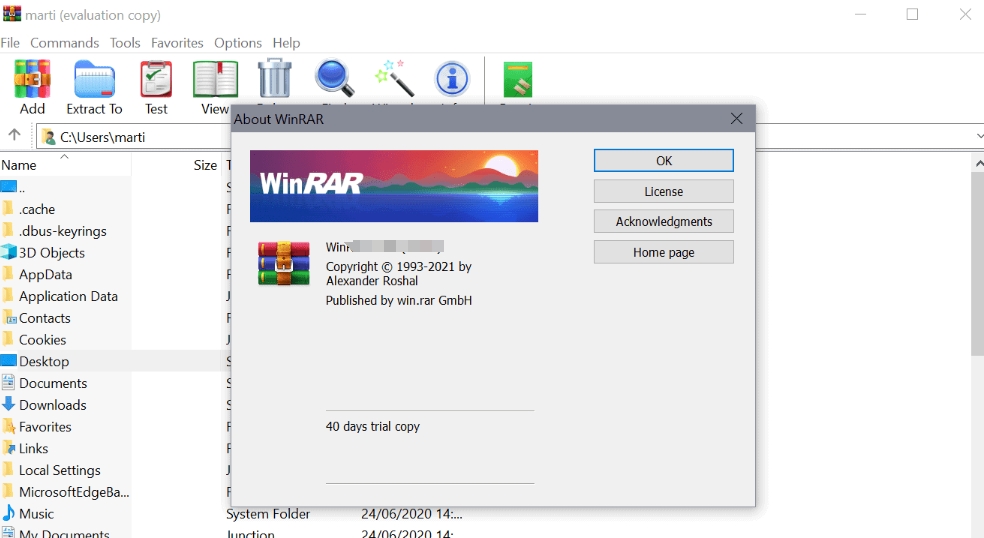Close the About WinRAR dialog
The image size is (984, 538).
click(x=736, y=119)
